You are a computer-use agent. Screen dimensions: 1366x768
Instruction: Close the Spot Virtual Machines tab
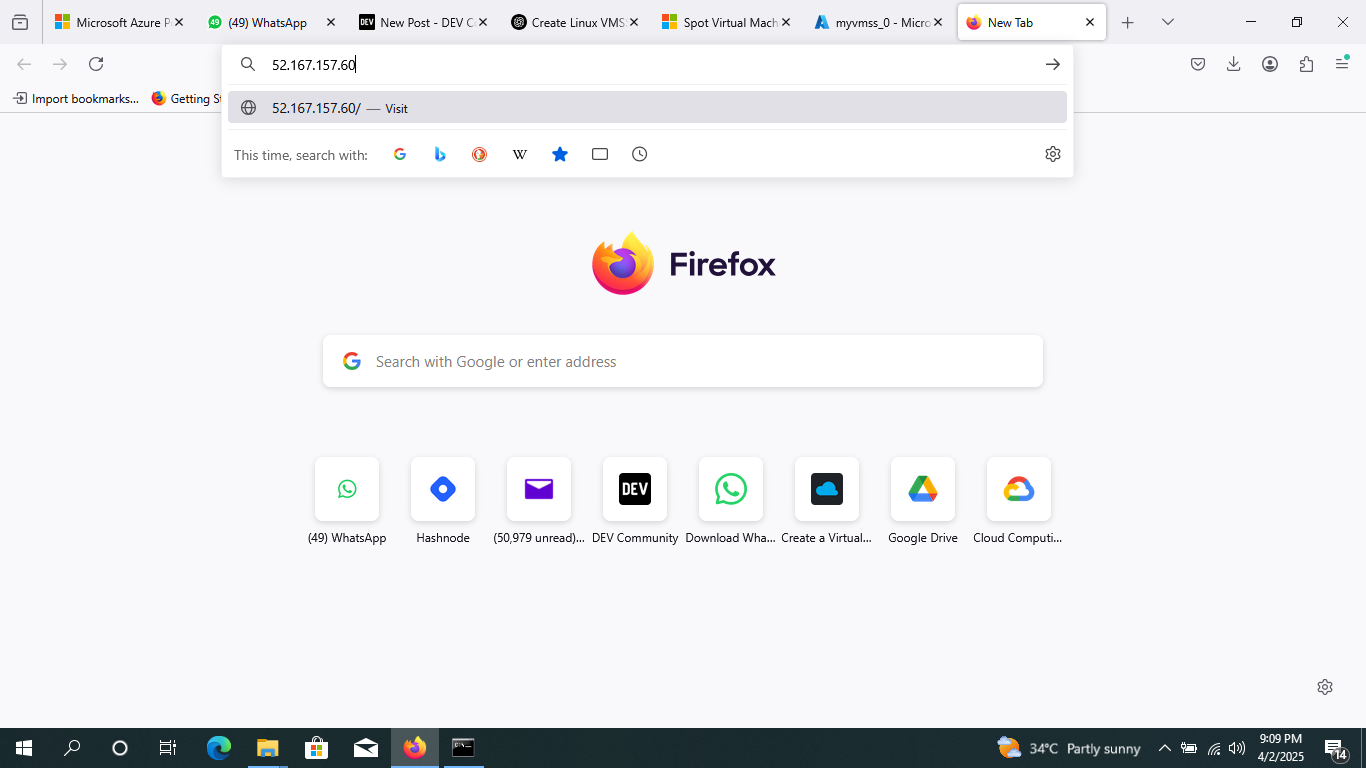click(786, 22)
